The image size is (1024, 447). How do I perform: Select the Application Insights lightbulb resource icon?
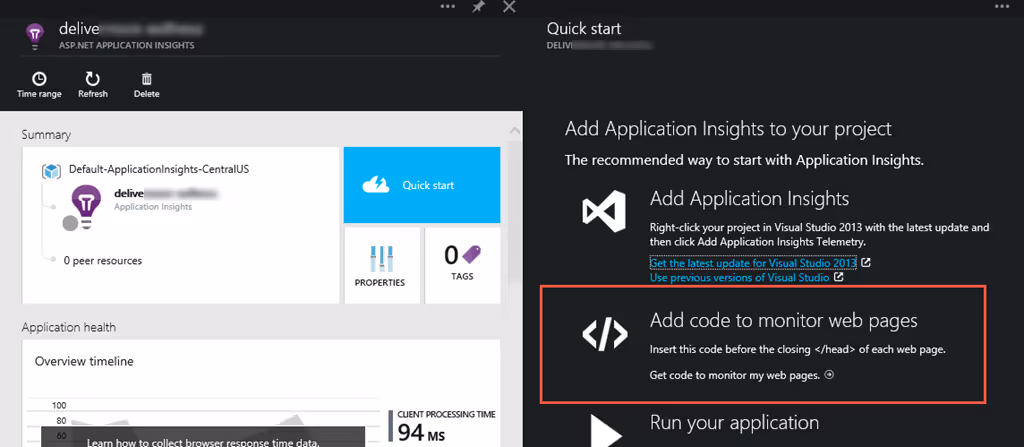coord(86,206)
